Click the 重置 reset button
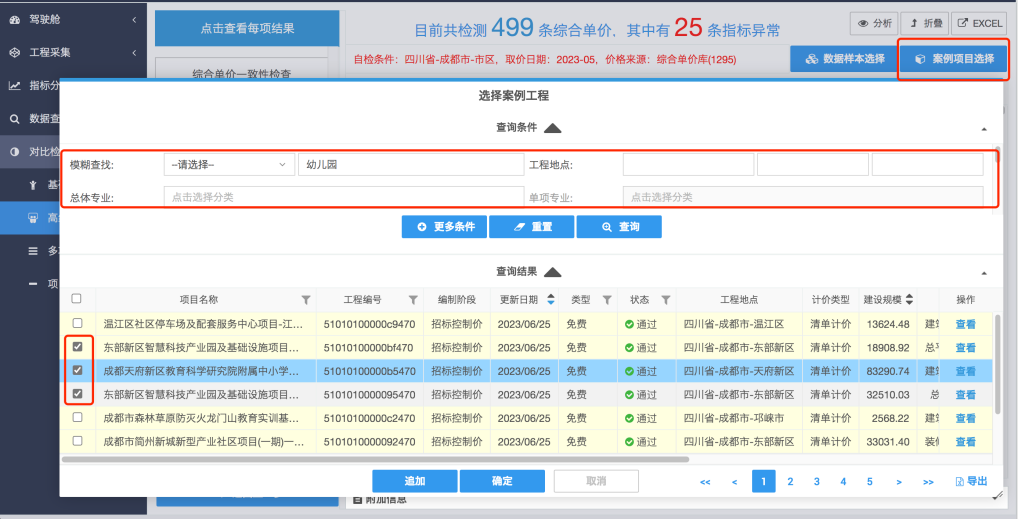 tap(532, 227)
